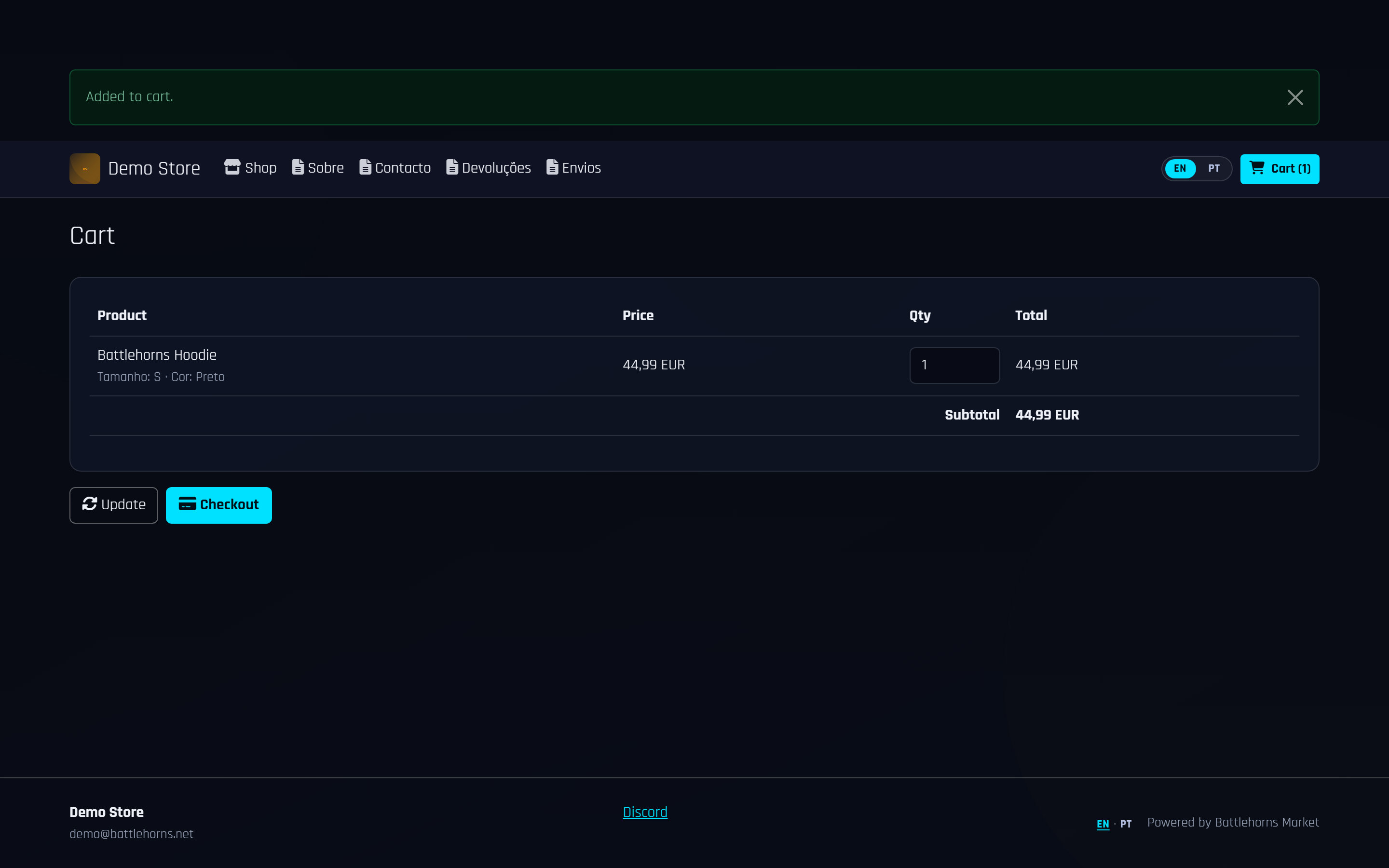This screenshot has height=868, width=1389.
Task: Choose PT language in the footer
Action: point(1126,824)
